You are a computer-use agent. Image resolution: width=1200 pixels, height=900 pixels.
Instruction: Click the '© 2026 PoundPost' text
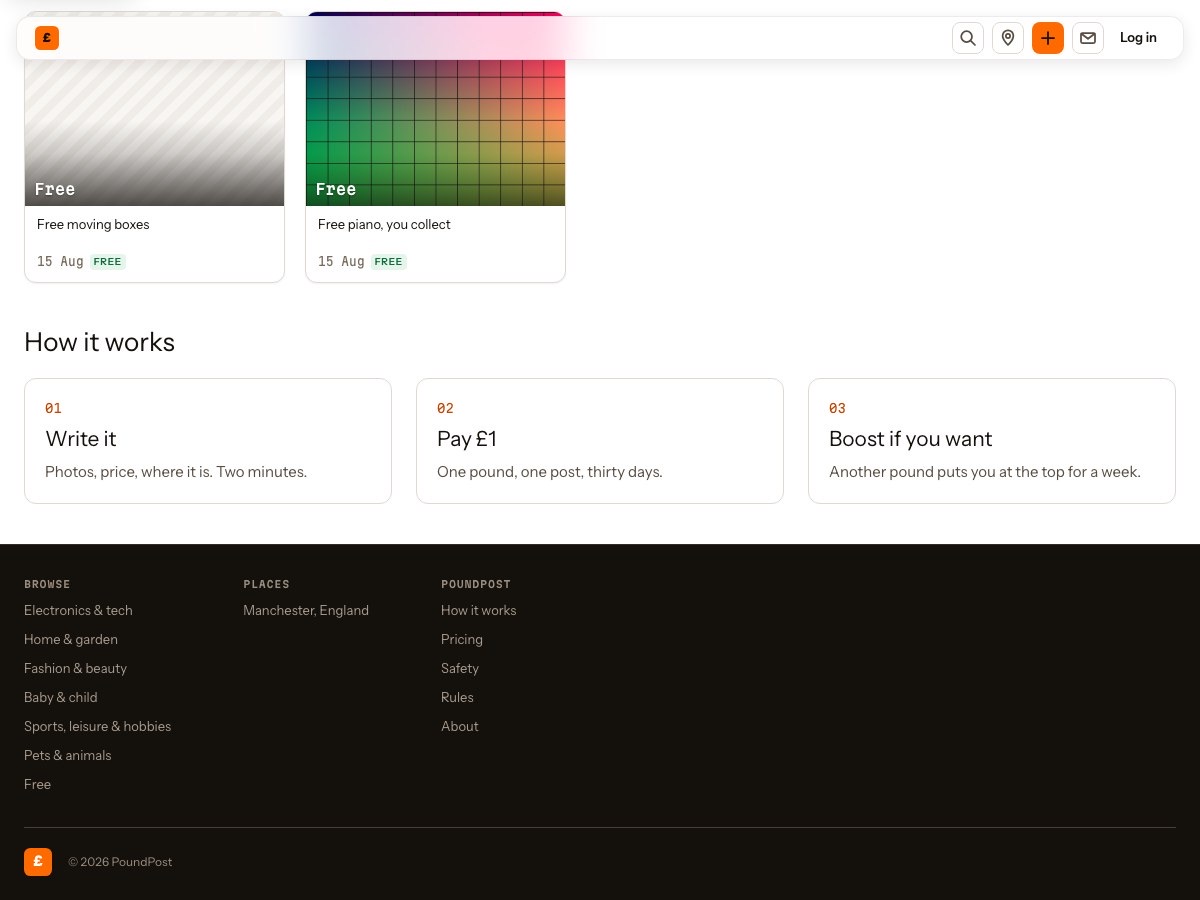click(x=120, y=862)
